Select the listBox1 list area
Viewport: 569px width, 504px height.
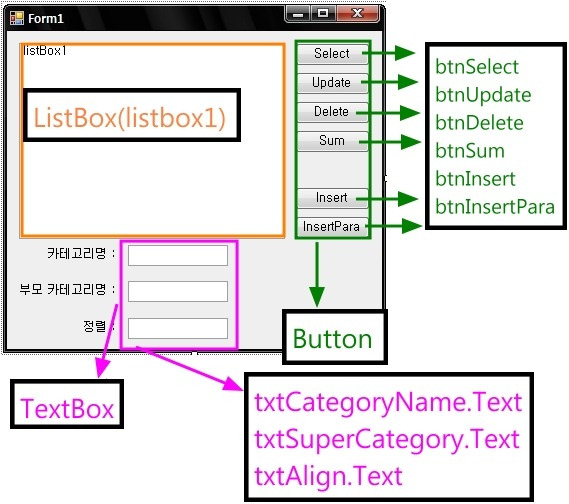(152, 140)
